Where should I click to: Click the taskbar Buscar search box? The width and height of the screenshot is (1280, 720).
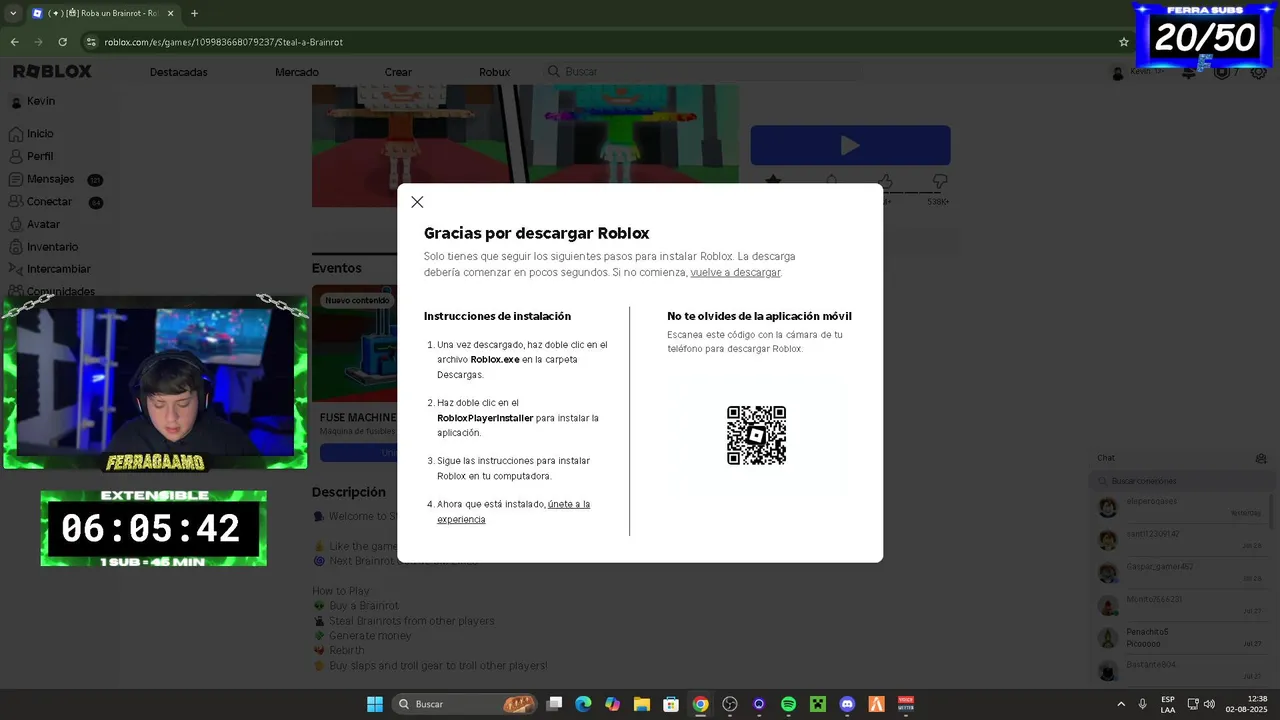(x=465, y=704)
